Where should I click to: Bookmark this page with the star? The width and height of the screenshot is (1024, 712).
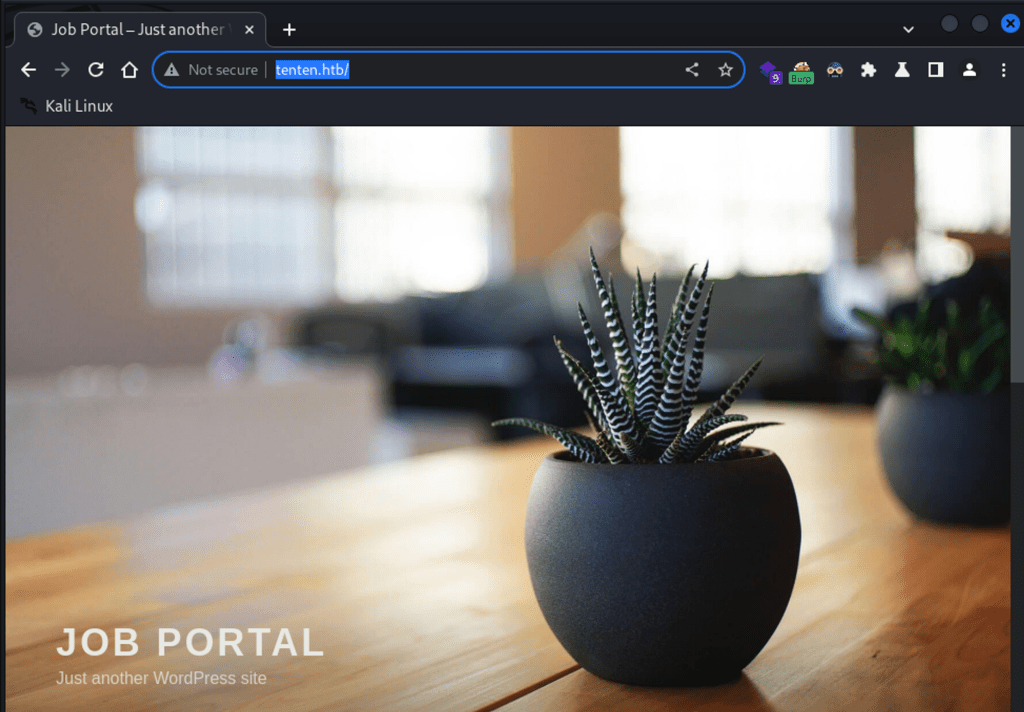point(725,70)
